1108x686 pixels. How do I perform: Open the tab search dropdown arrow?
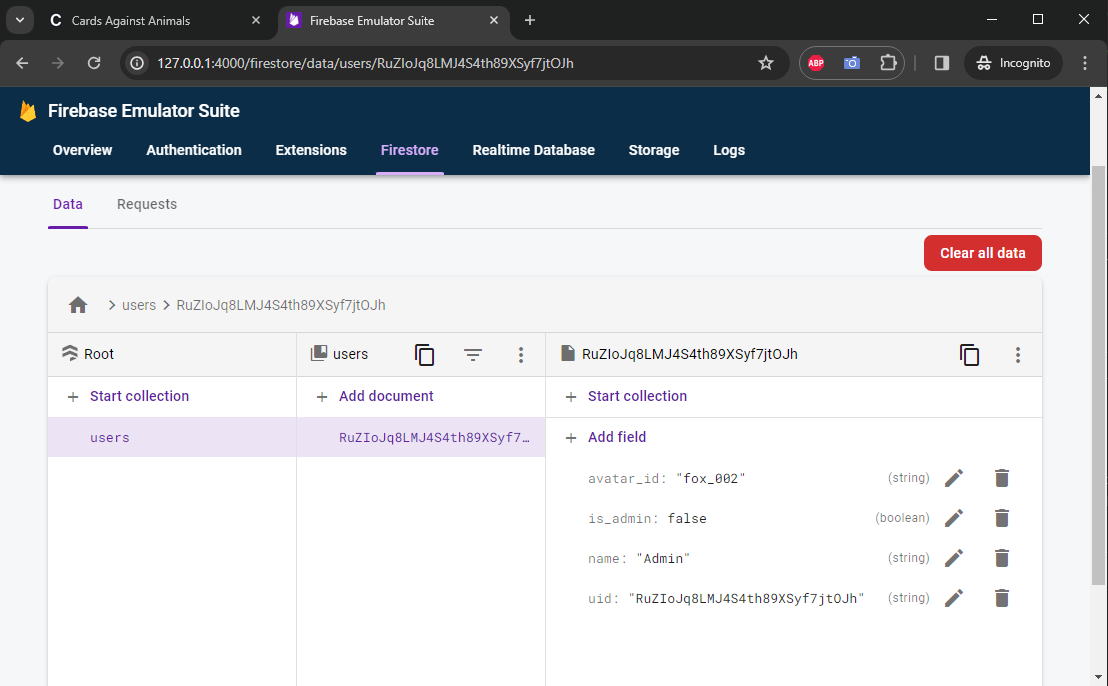[20, 20]
